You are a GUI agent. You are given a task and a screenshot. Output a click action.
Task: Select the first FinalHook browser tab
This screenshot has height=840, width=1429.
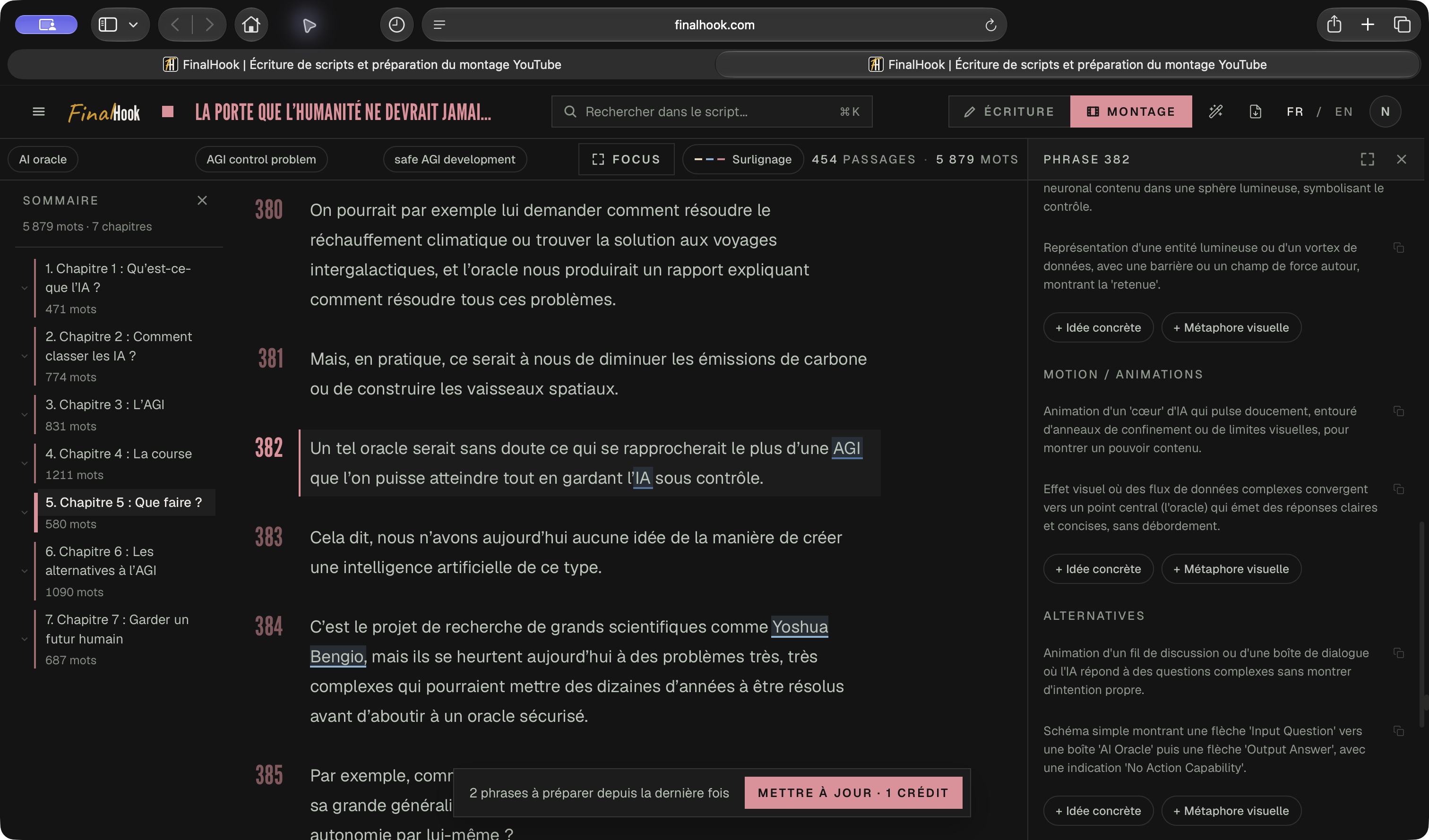click(362, 65)
